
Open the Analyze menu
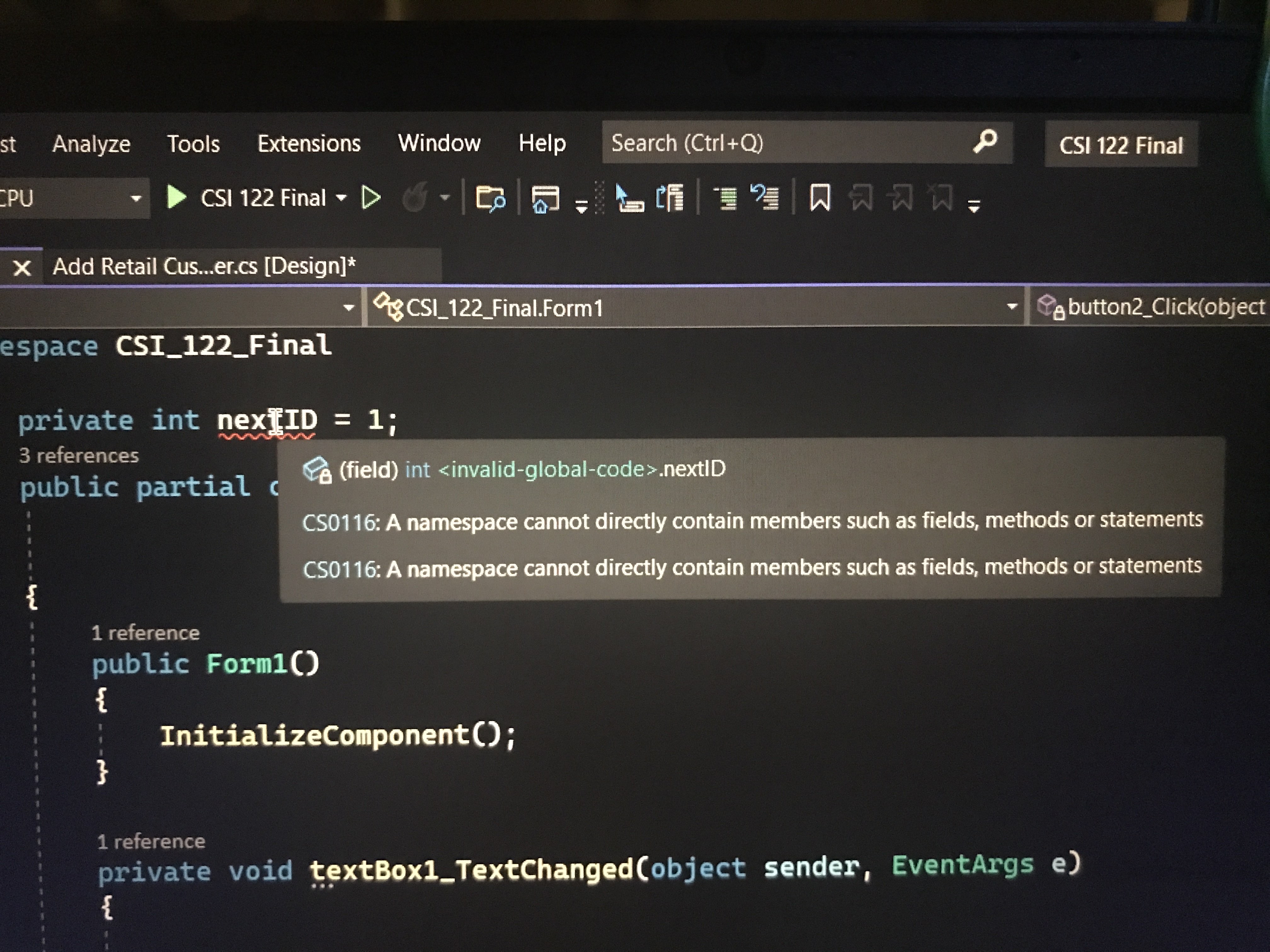(x=91, y=144)
